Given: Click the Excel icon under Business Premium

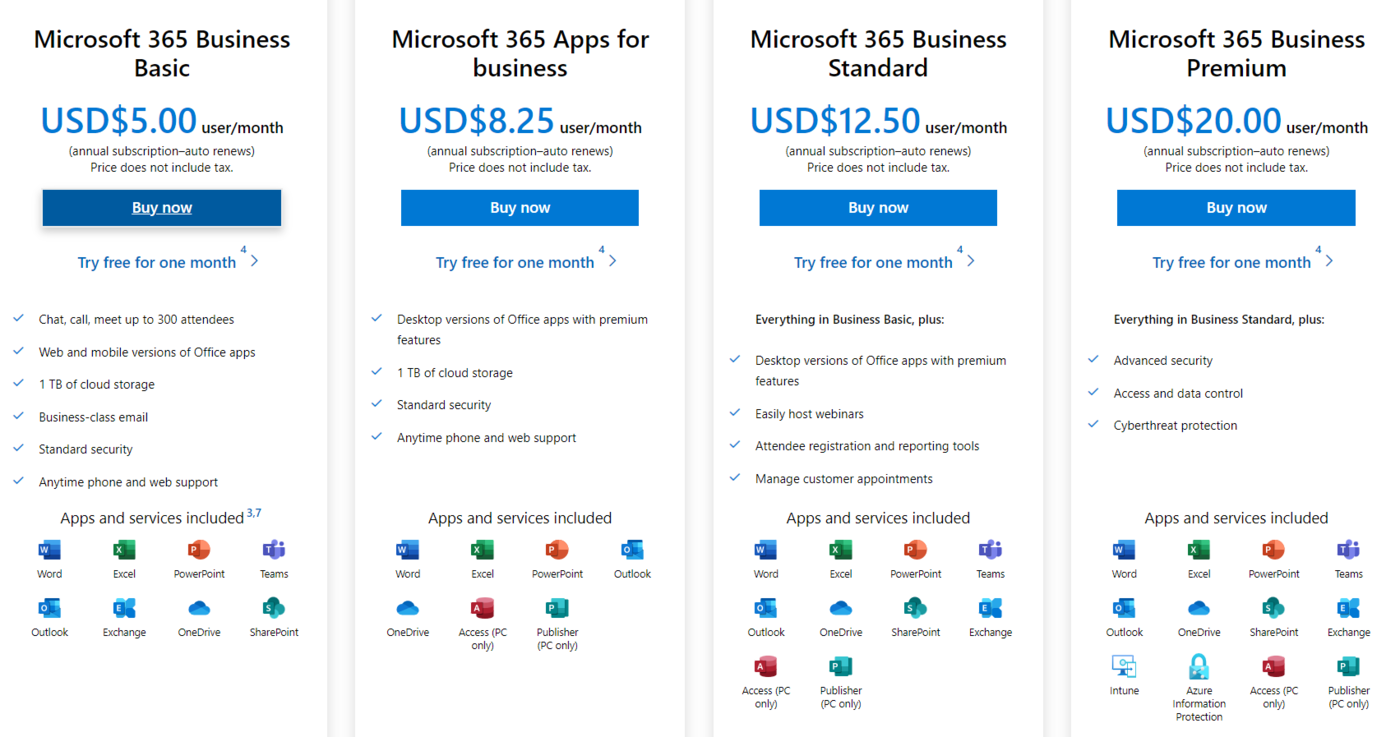Looking at the screenshot, I should [x=1198, y=549].
